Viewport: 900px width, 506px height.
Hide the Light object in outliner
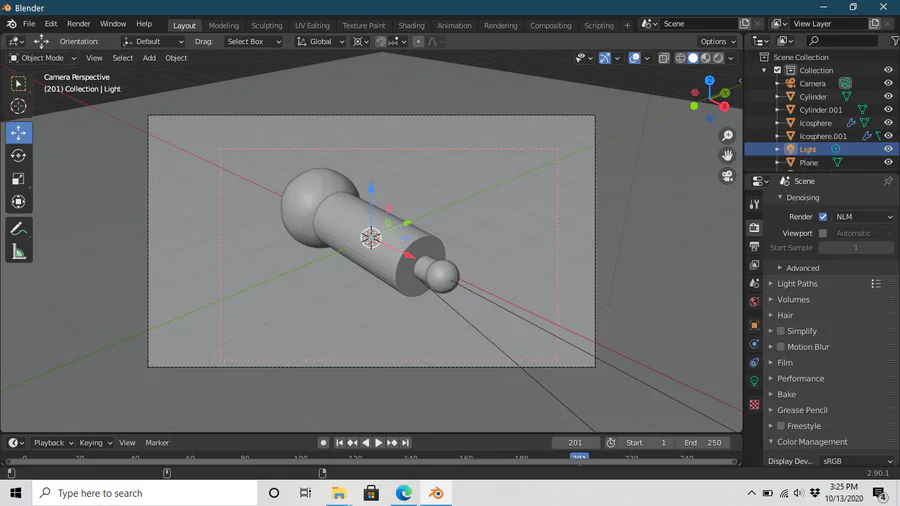[888, 149]
